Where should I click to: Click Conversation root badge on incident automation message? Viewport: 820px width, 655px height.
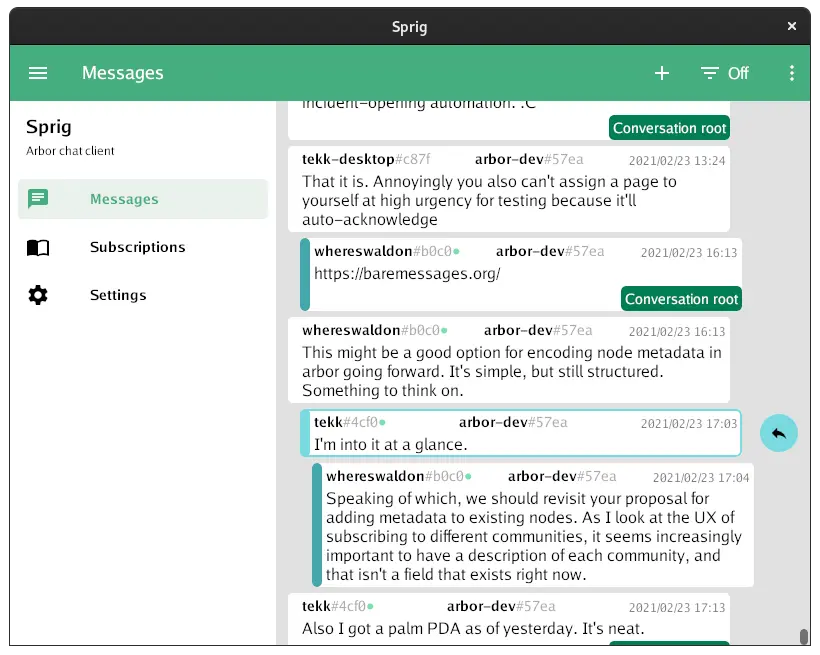click(x=669, y=128)
